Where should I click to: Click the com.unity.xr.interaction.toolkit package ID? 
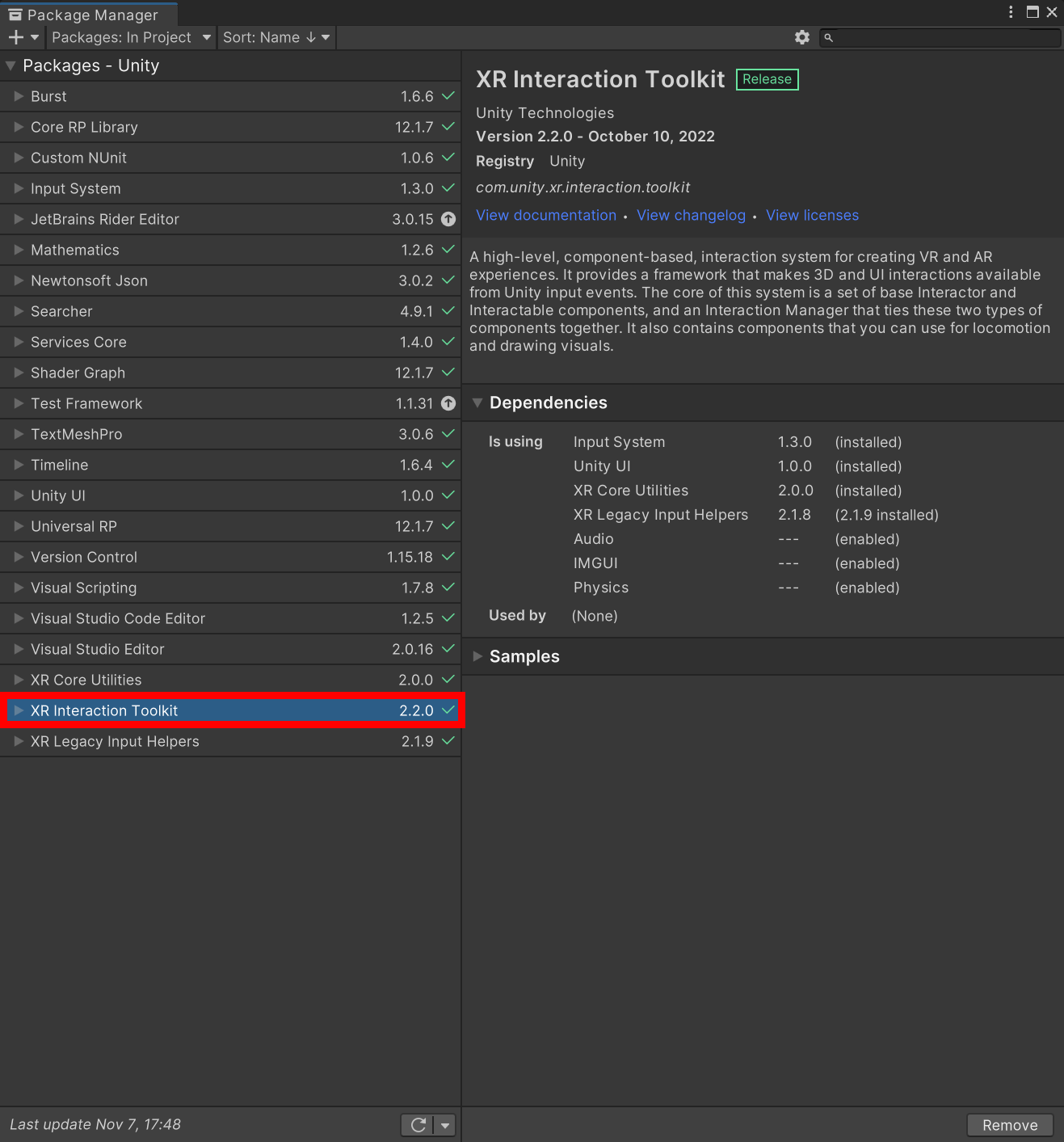point(582,188)
